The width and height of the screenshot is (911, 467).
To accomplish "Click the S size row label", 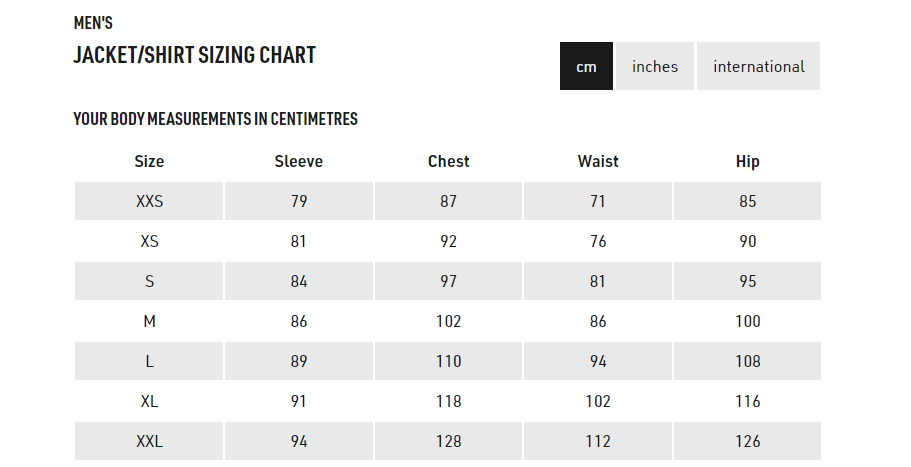I will coord(149,281).
